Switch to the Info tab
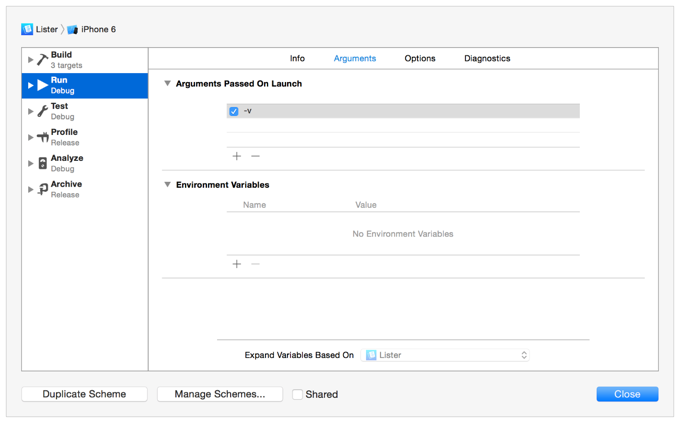The width and height of the screenshot is (680, 423). click(x=298, y=58)
